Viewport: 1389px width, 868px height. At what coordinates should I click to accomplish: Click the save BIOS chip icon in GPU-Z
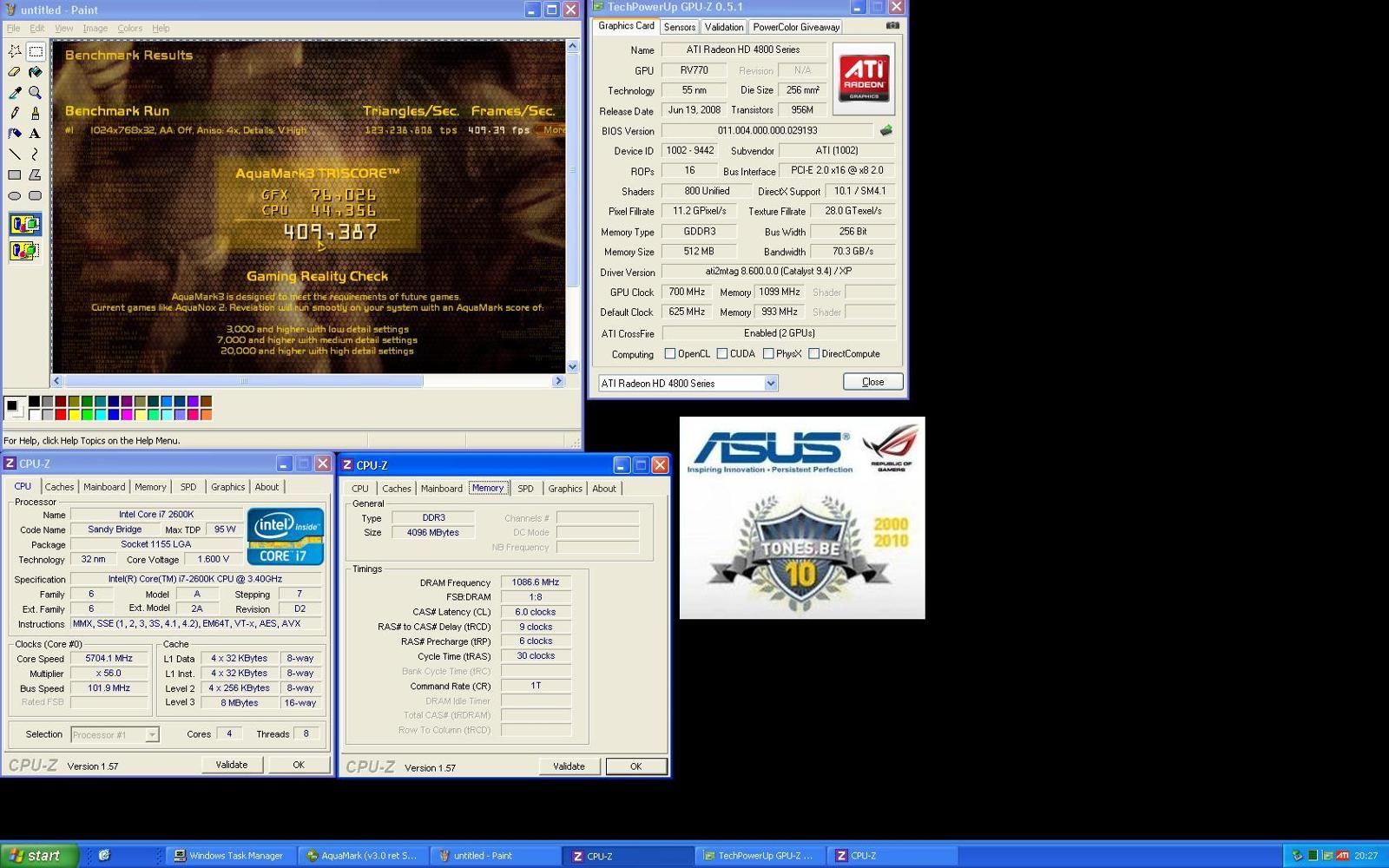tap(885, 130)
